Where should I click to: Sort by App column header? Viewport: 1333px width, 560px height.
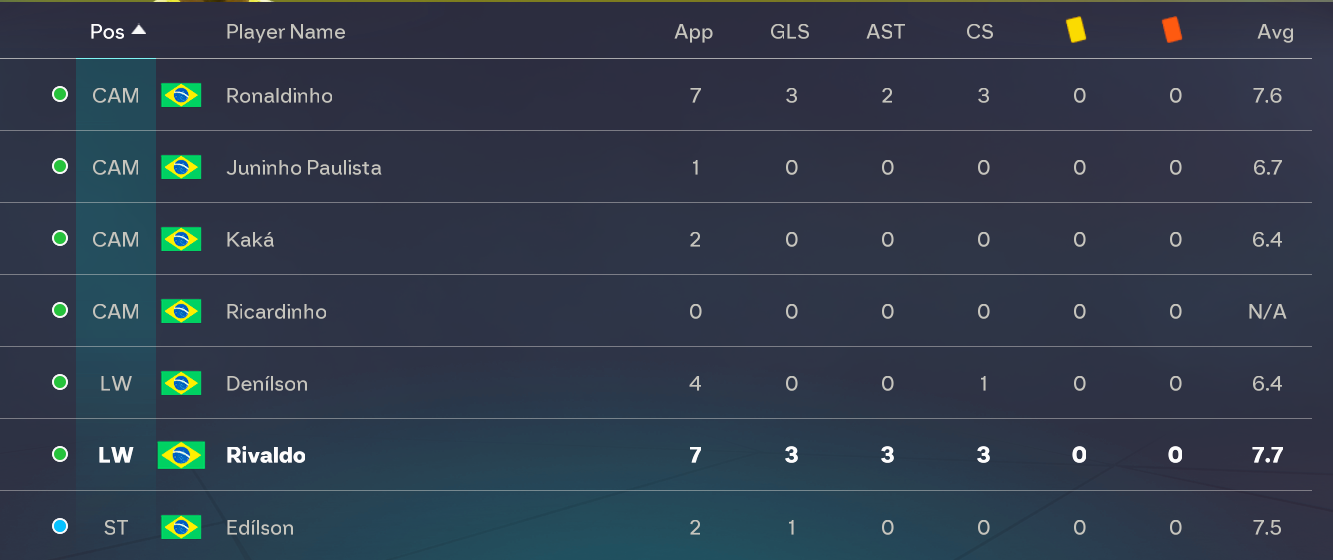click(x=694, y=32)
